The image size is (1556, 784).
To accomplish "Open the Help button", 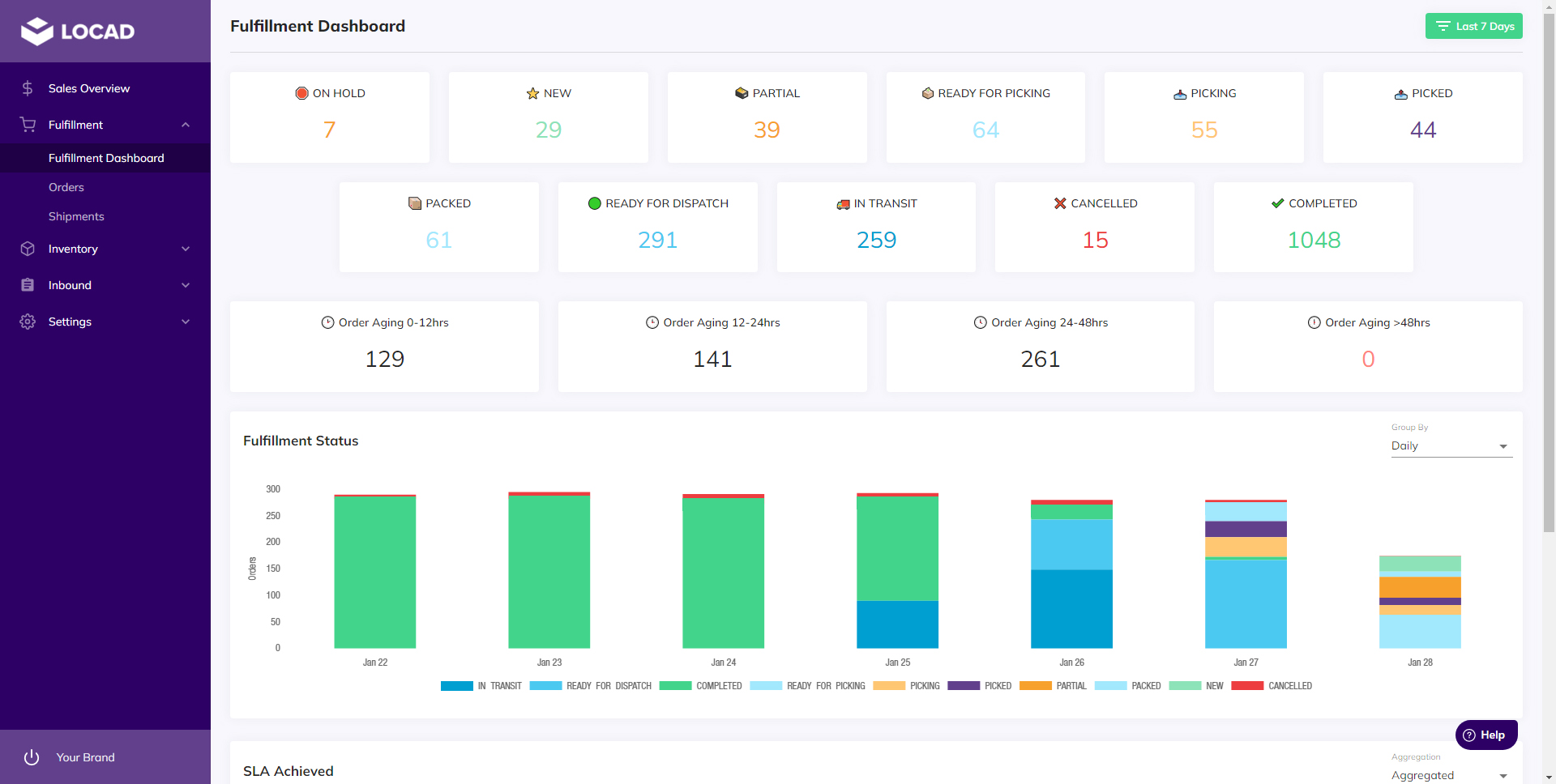I will (1485, 735).
